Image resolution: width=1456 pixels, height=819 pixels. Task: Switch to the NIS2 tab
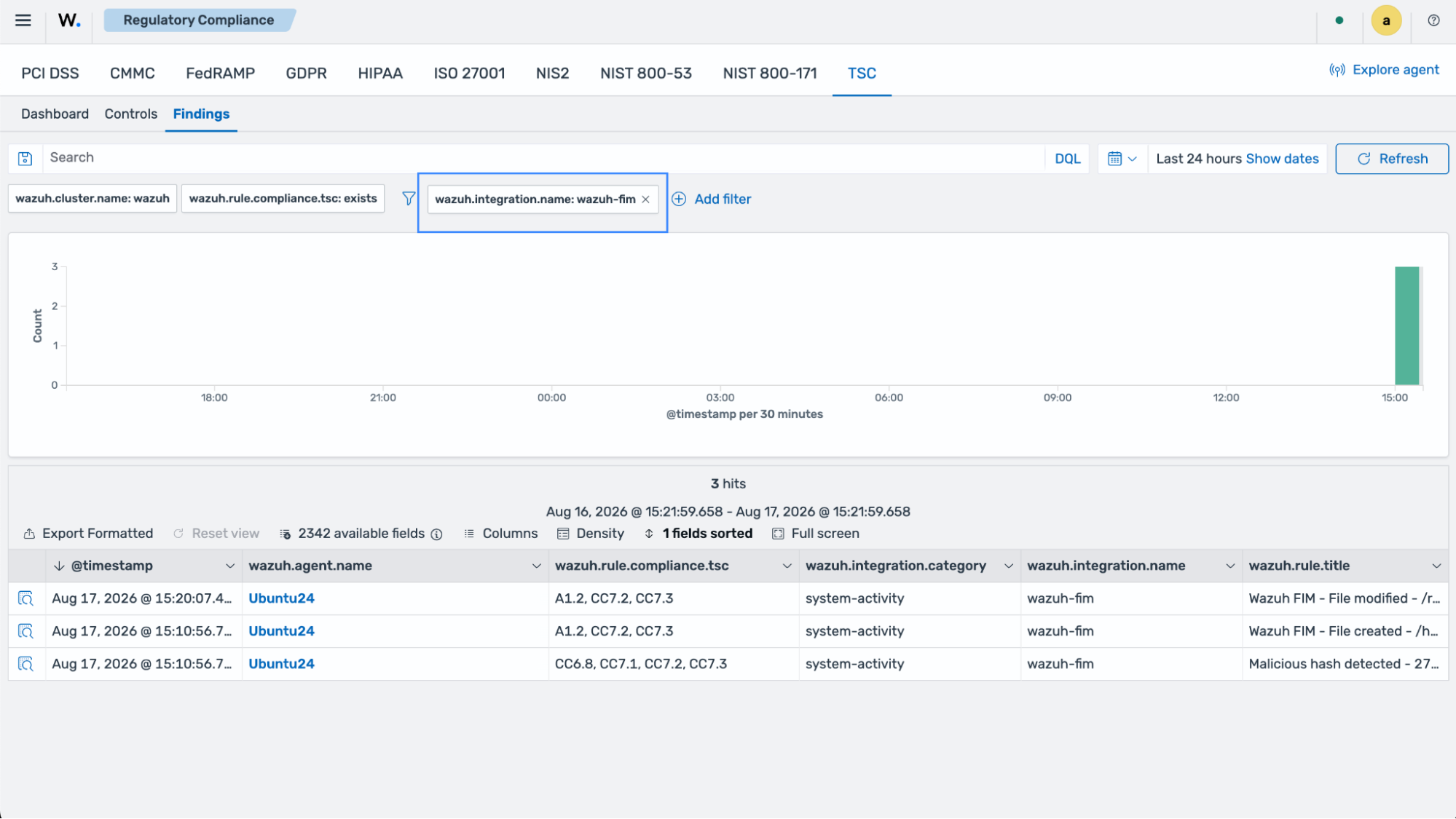(x=553, y=74)
